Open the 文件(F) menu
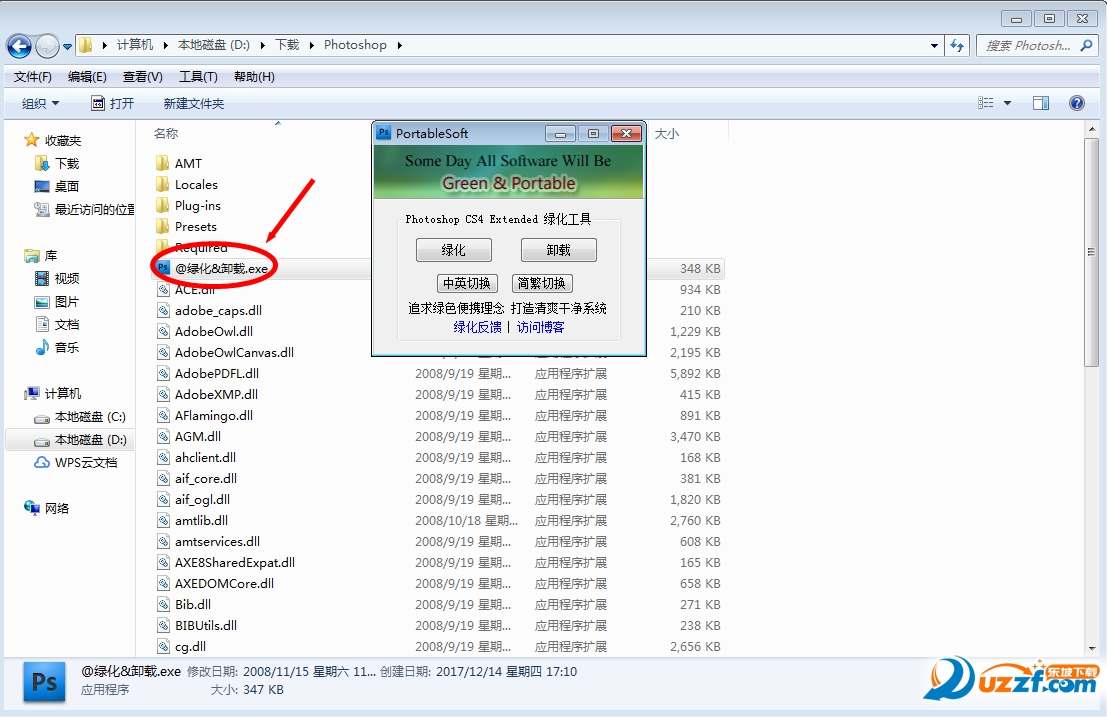1107x717 pixels. click(x=32, y=76)
